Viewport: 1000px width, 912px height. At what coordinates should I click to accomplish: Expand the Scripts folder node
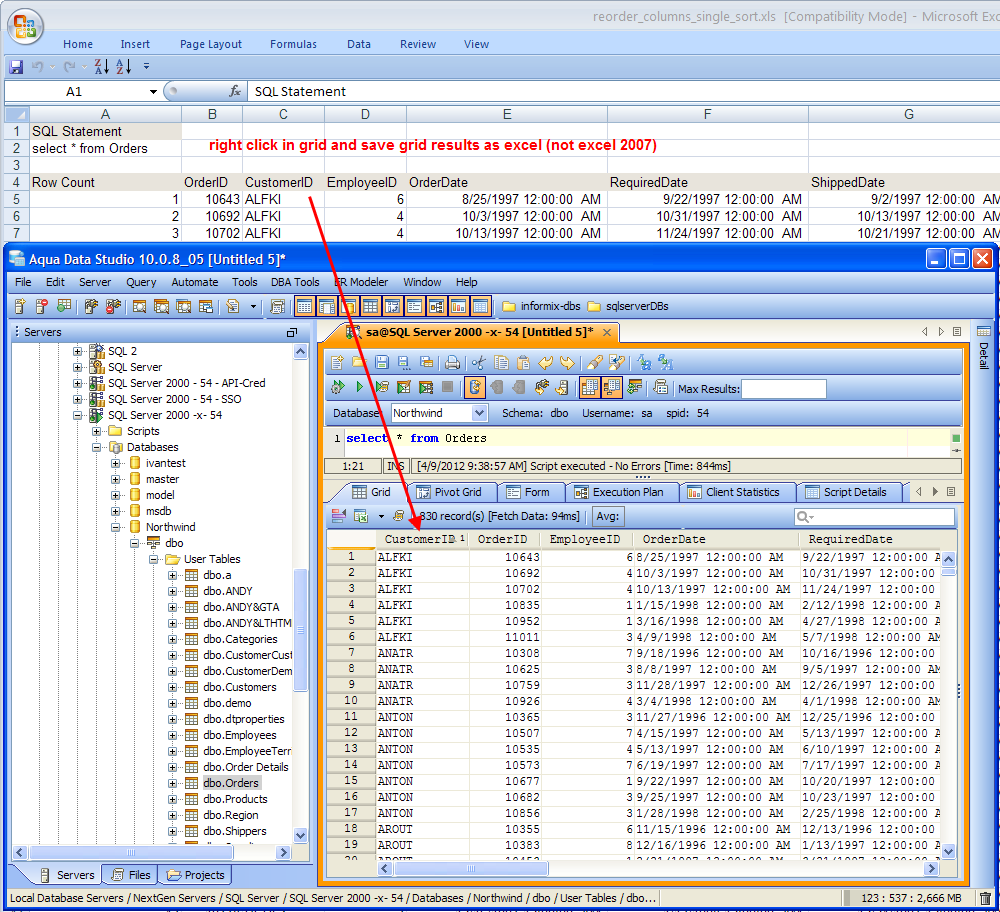(96, 431)
